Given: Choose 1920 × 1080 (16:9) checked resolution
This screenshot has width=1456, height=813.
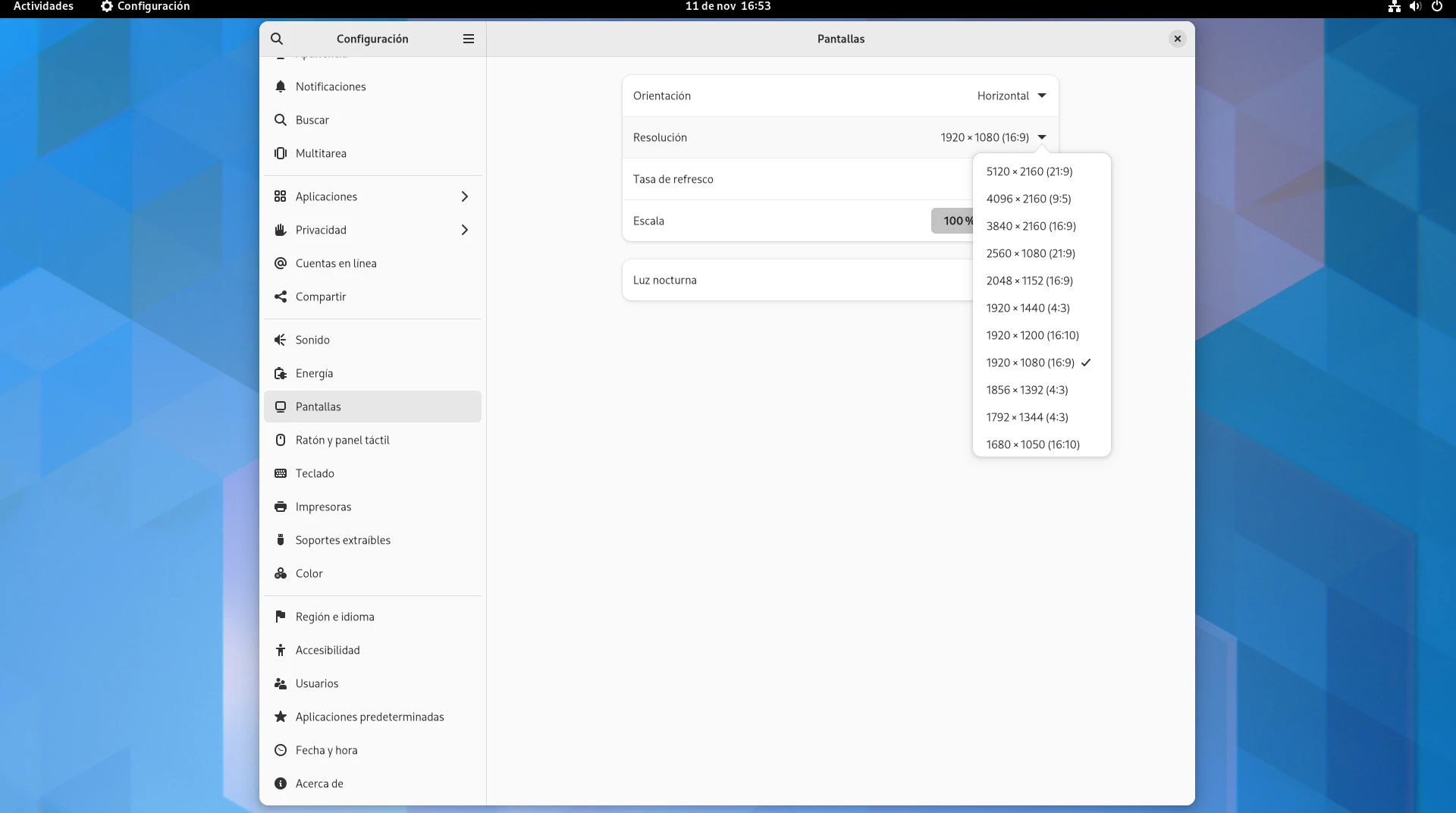Looking at the screenshot, I should pyautogui.click(x=1031, y=363).
